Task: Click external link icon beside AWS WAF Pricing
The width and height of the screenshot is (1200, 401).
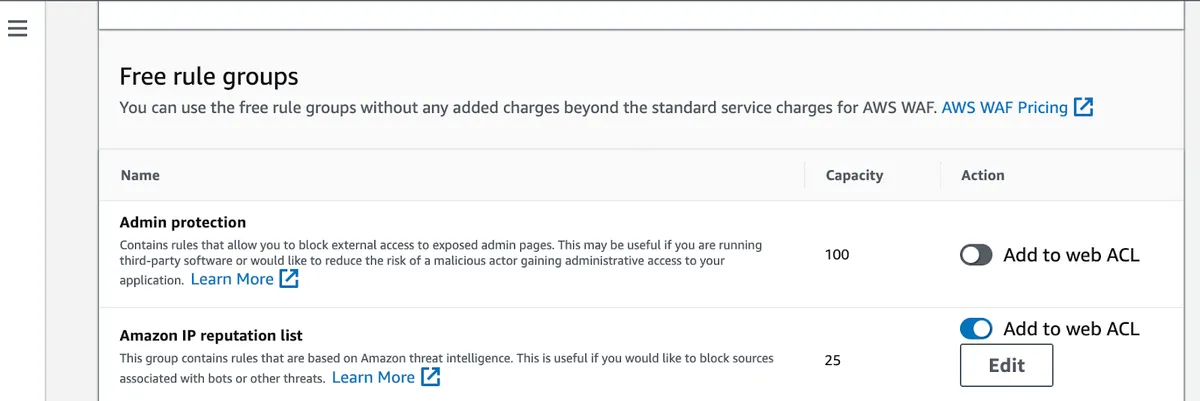Action: pyautogui.click(x=1083, y=107)
